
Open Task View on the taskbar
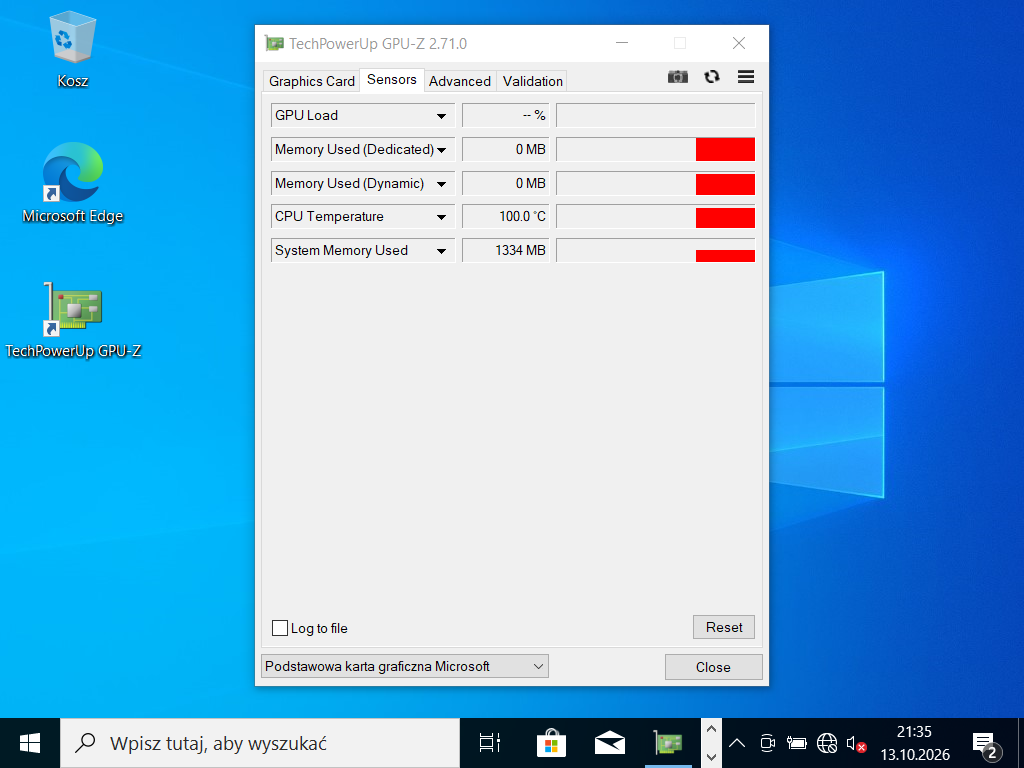click(x=489, y=743)
